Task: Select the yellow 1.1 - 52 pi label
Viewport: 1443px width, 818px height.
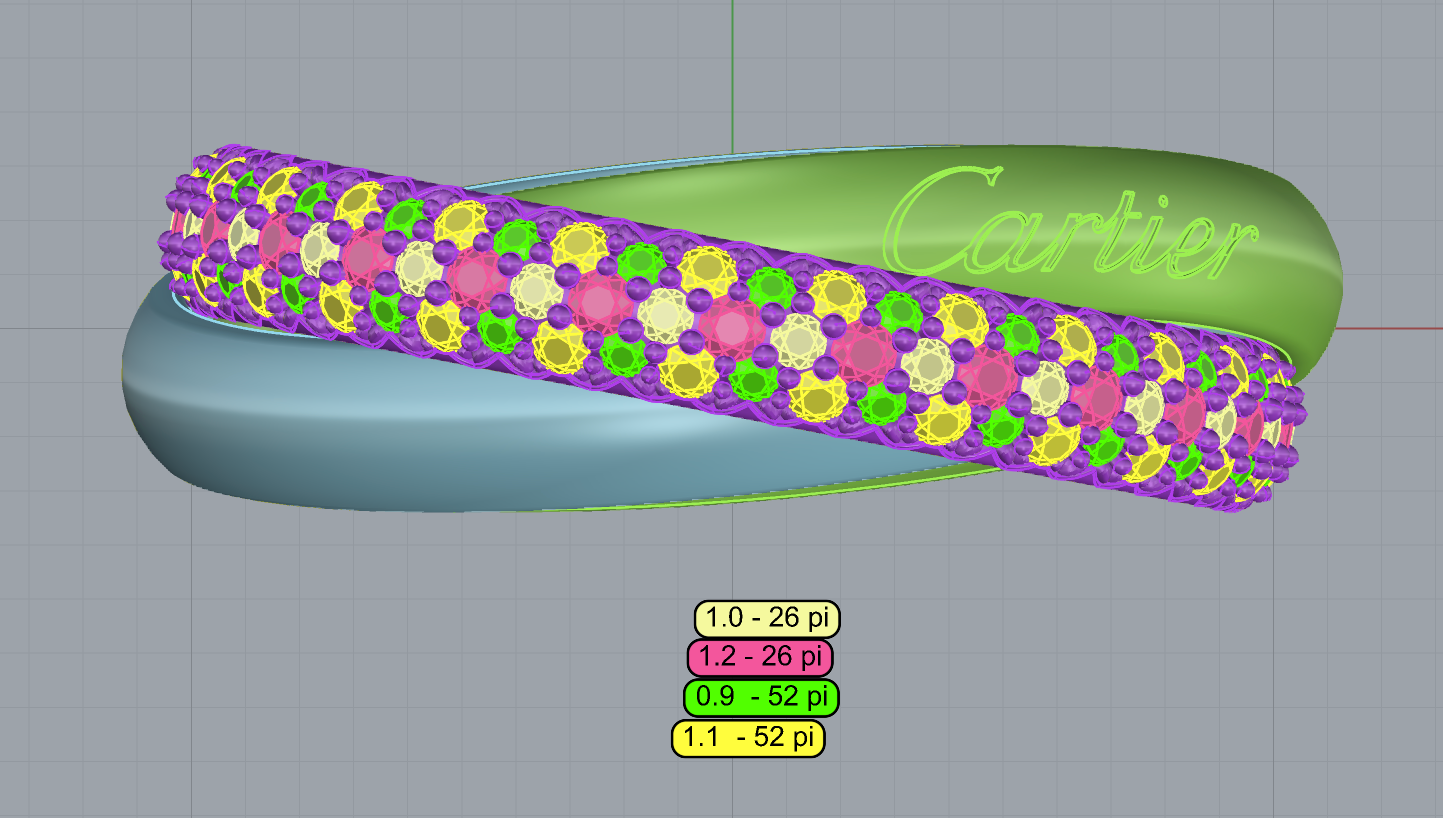Action: [x=748, y=739]
